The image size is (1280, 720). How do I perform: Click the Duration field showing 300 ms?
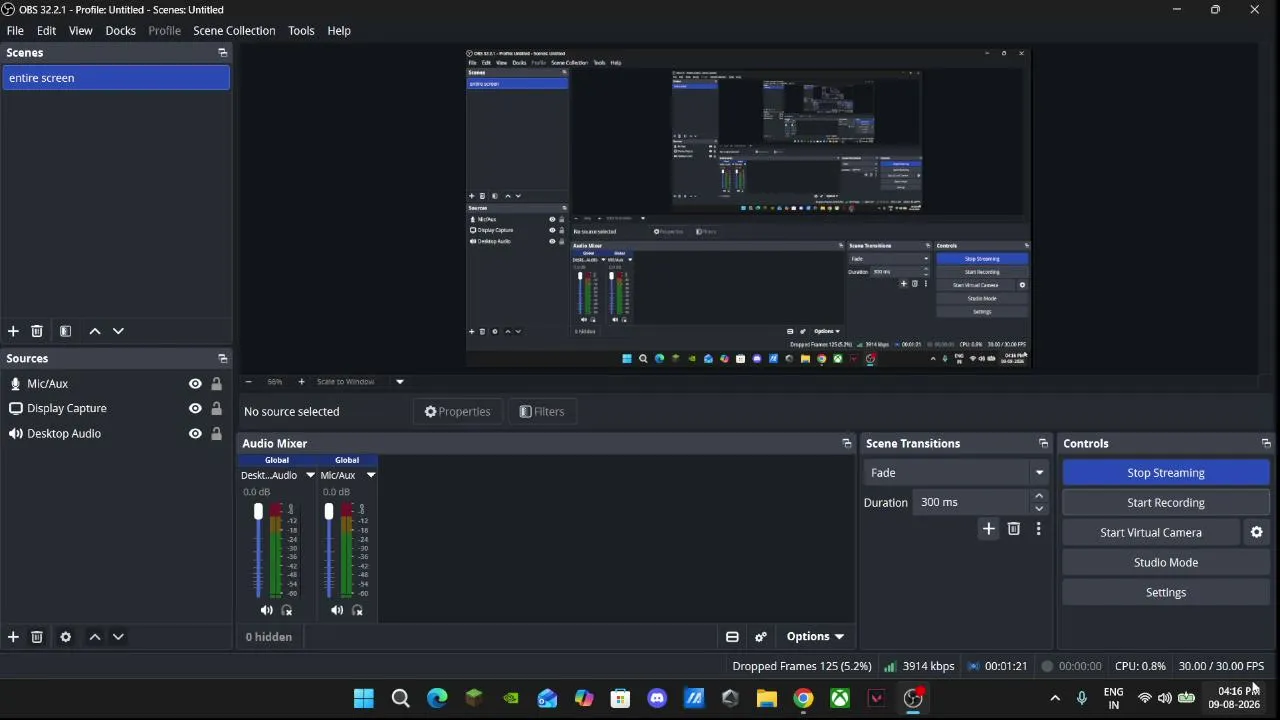click(971, 503)
